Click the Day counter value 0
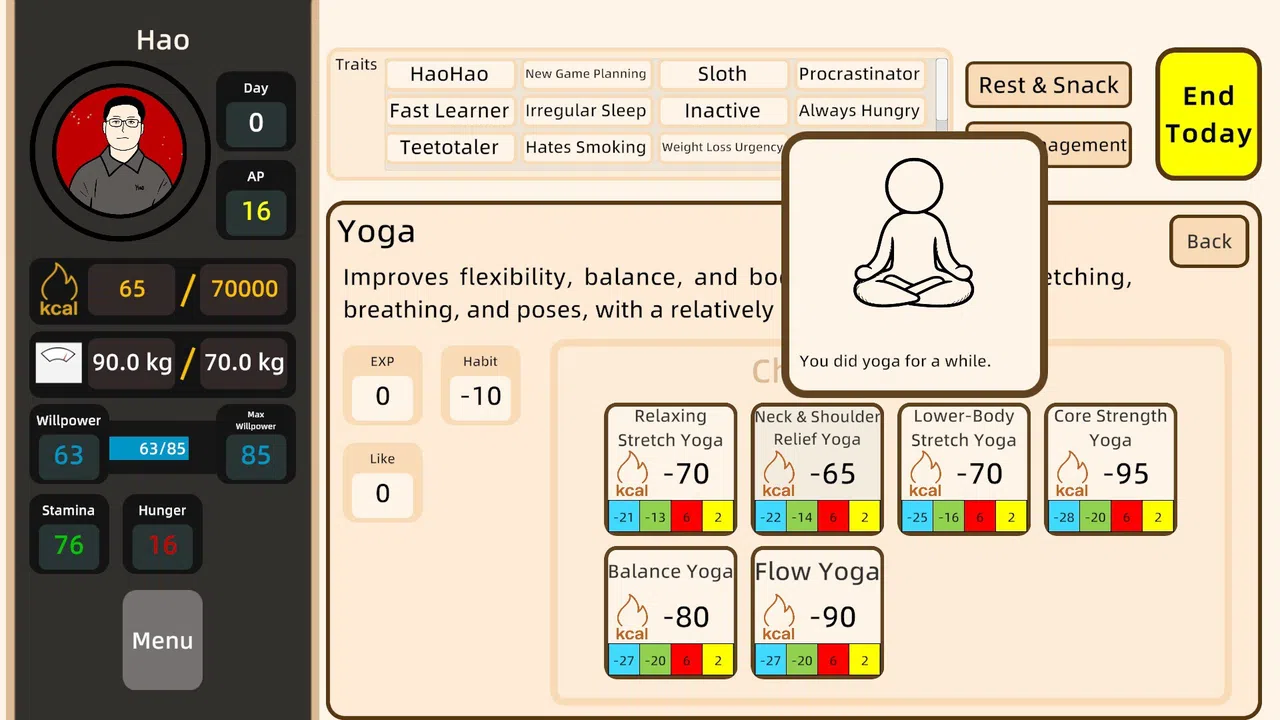Viewport: 1280px width, 720px height. pos(256,123)
